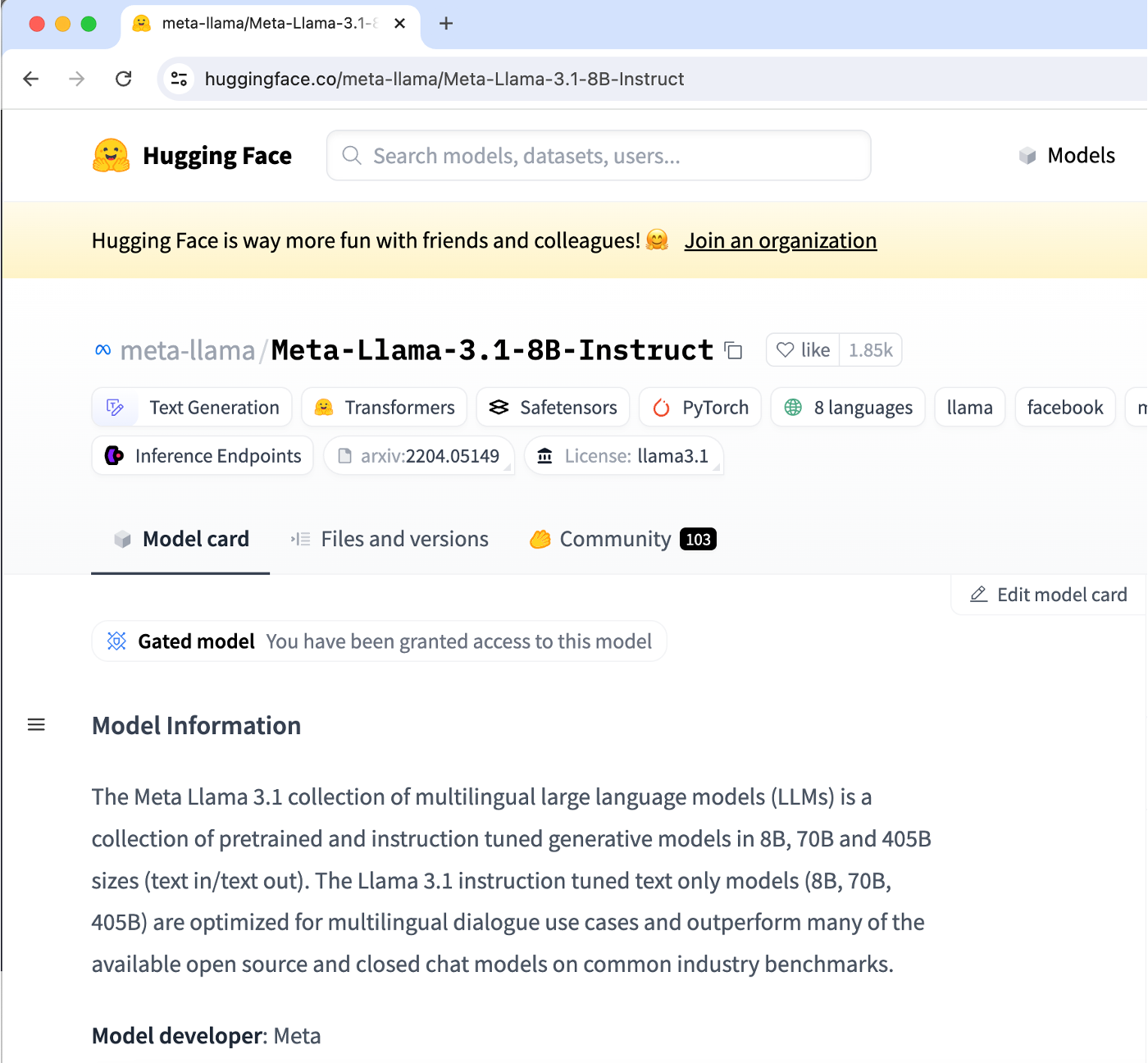
Task: Click the Edit model card pencil button
Action: [x=1049, y=595]
